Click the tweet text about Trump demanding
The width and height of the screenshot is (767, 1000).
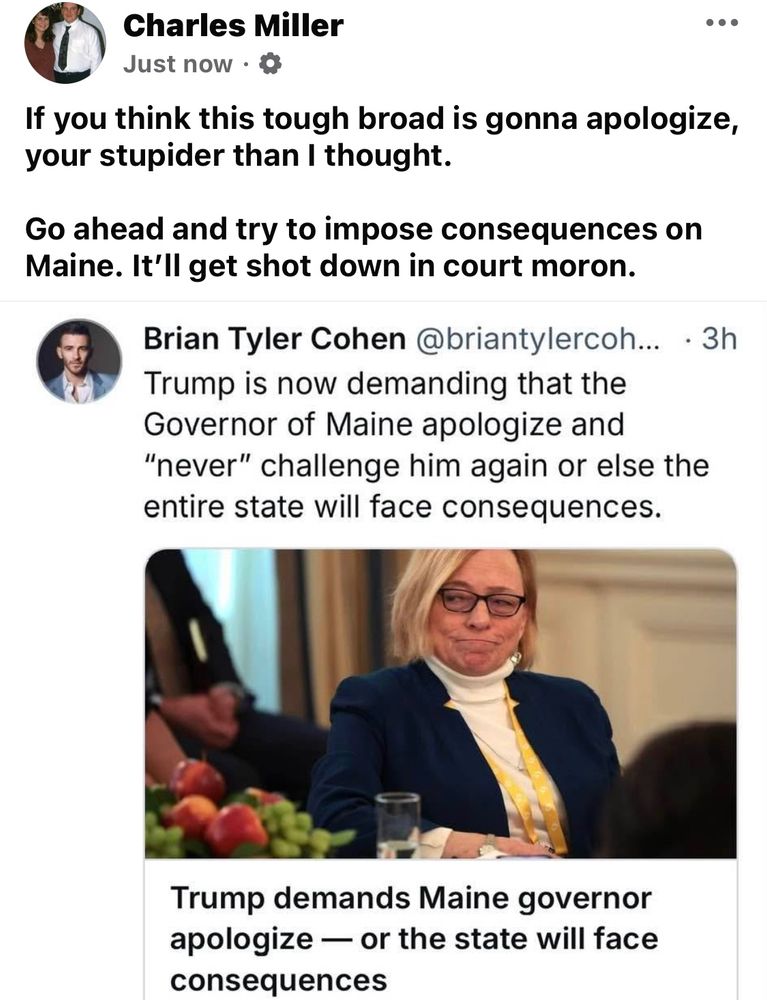point(426,444)
